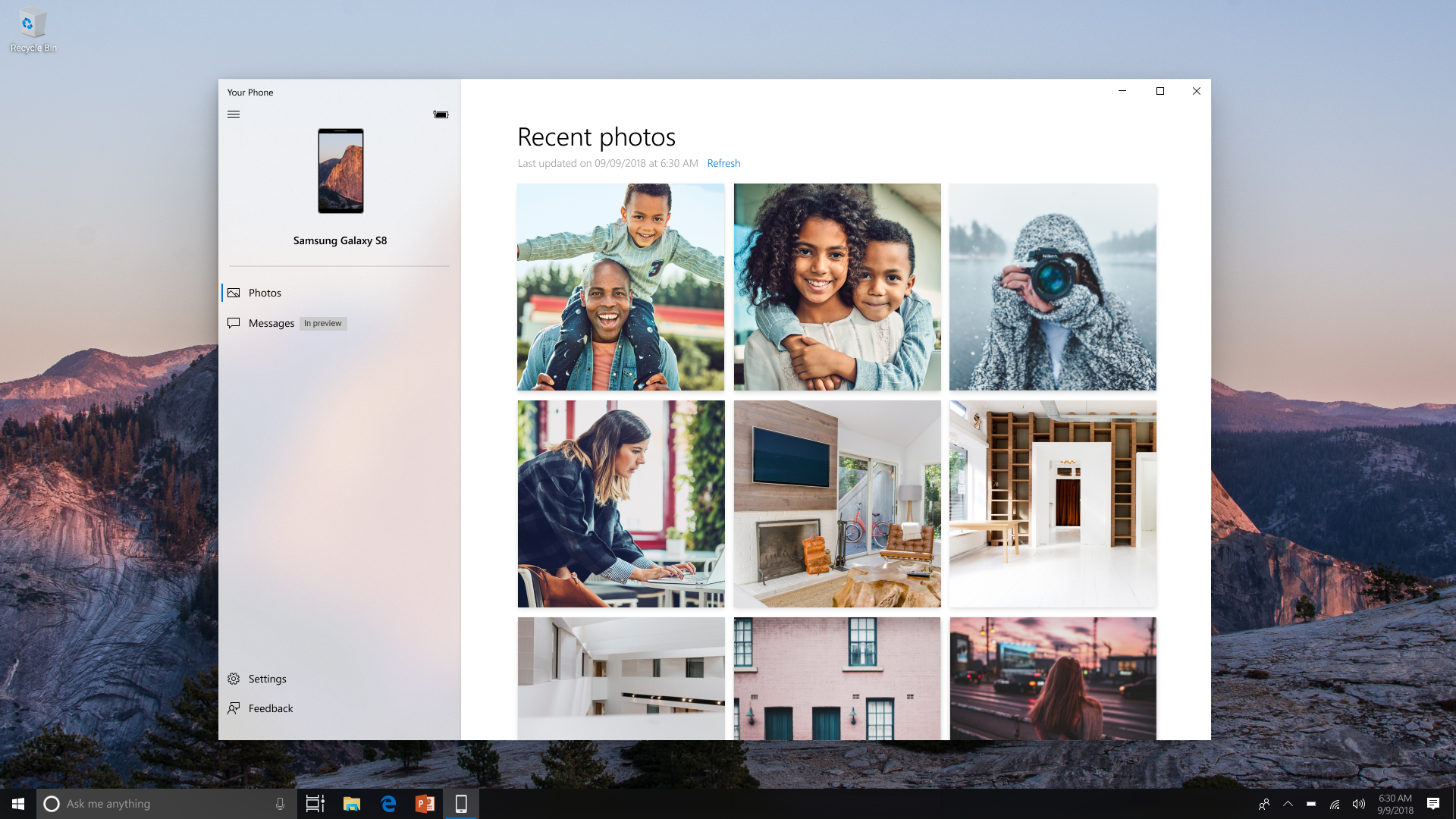
Task: Launch Microsoft Edge from the taskbar
Action: [388, 803]
